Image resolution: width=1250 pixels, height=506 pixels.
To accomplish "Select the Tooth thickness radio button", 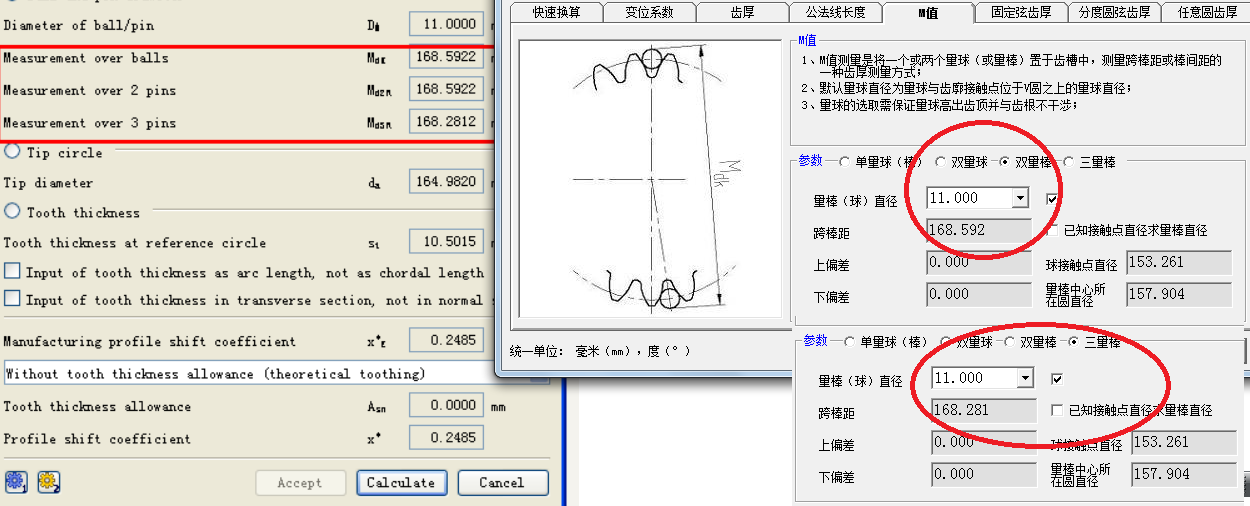I will (12, 212).
